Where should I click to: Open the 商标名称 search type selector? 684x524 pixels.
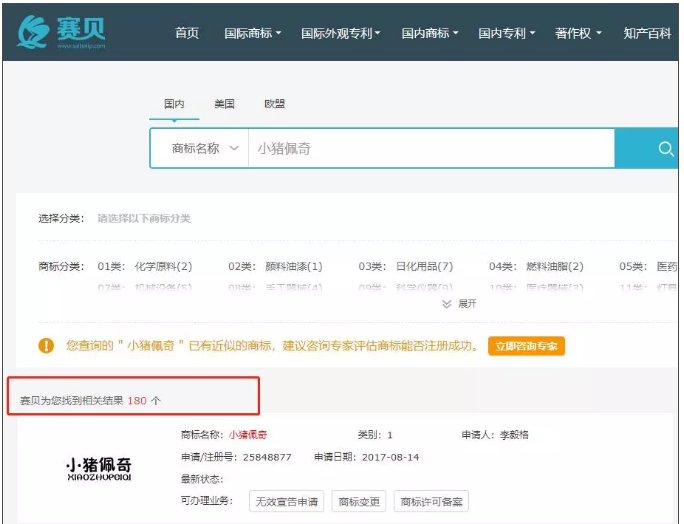[204, 148]
